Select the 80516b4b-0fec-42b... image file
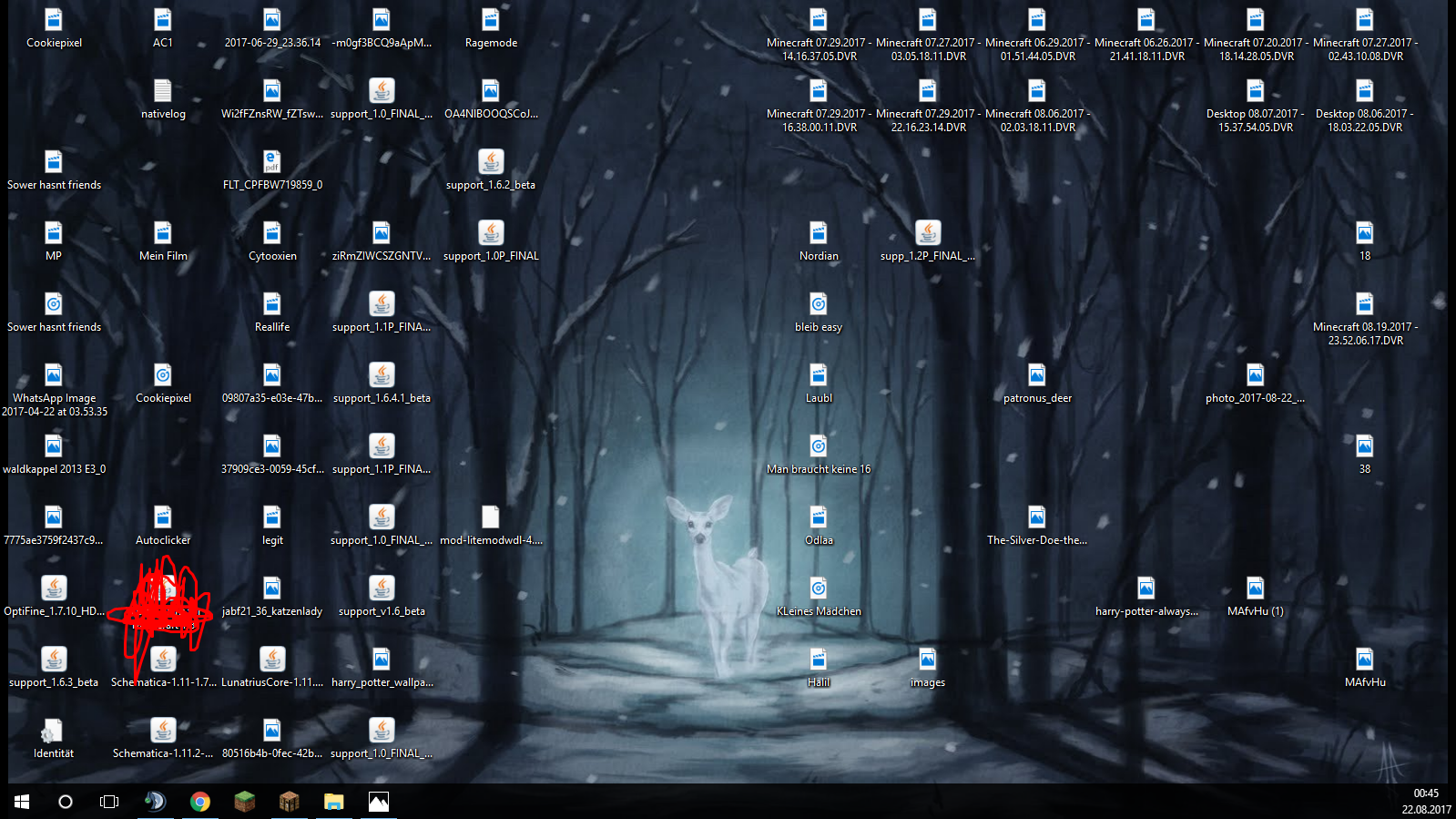The width and height of the screenshot is (1456, 819). [272, 731]
